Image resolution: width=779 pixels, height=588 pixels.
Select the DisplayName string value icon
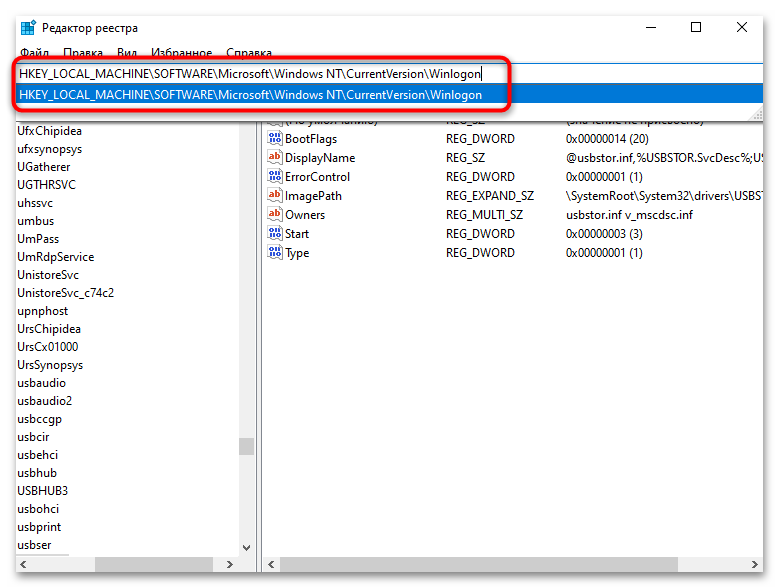[x=274, y=157]
